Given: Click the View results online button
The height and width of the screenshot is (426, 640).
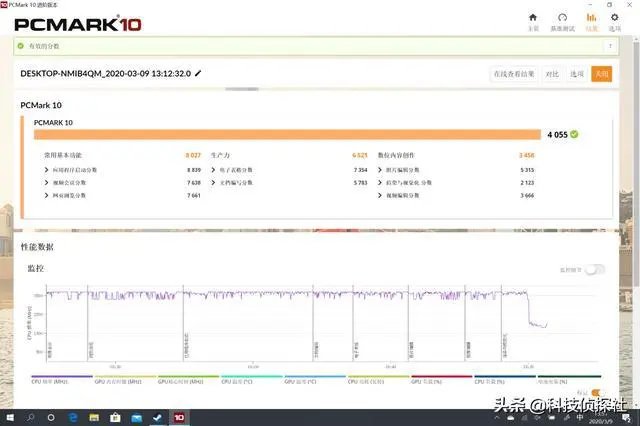Looking at the screenshot, I should (514, 74).
